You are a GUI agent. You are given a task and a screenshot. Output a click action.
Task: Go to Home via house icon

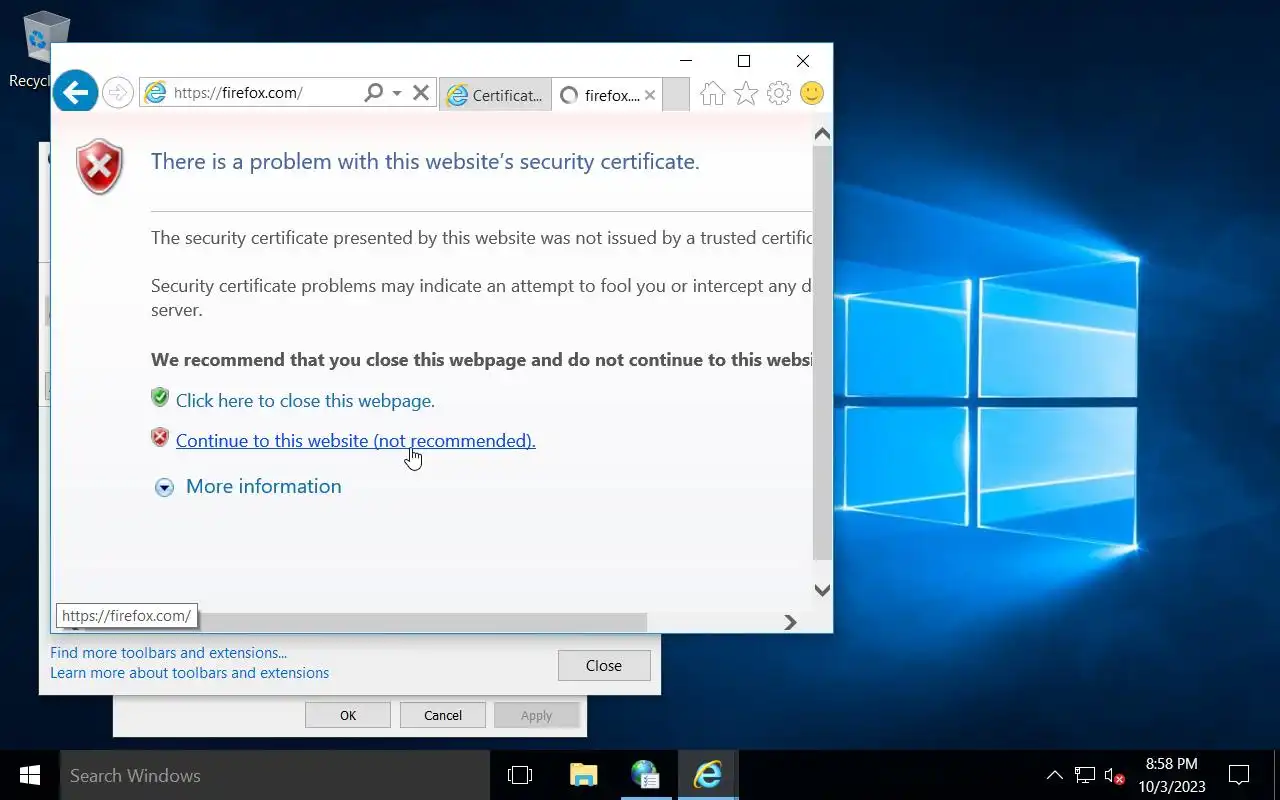(713, 94)
